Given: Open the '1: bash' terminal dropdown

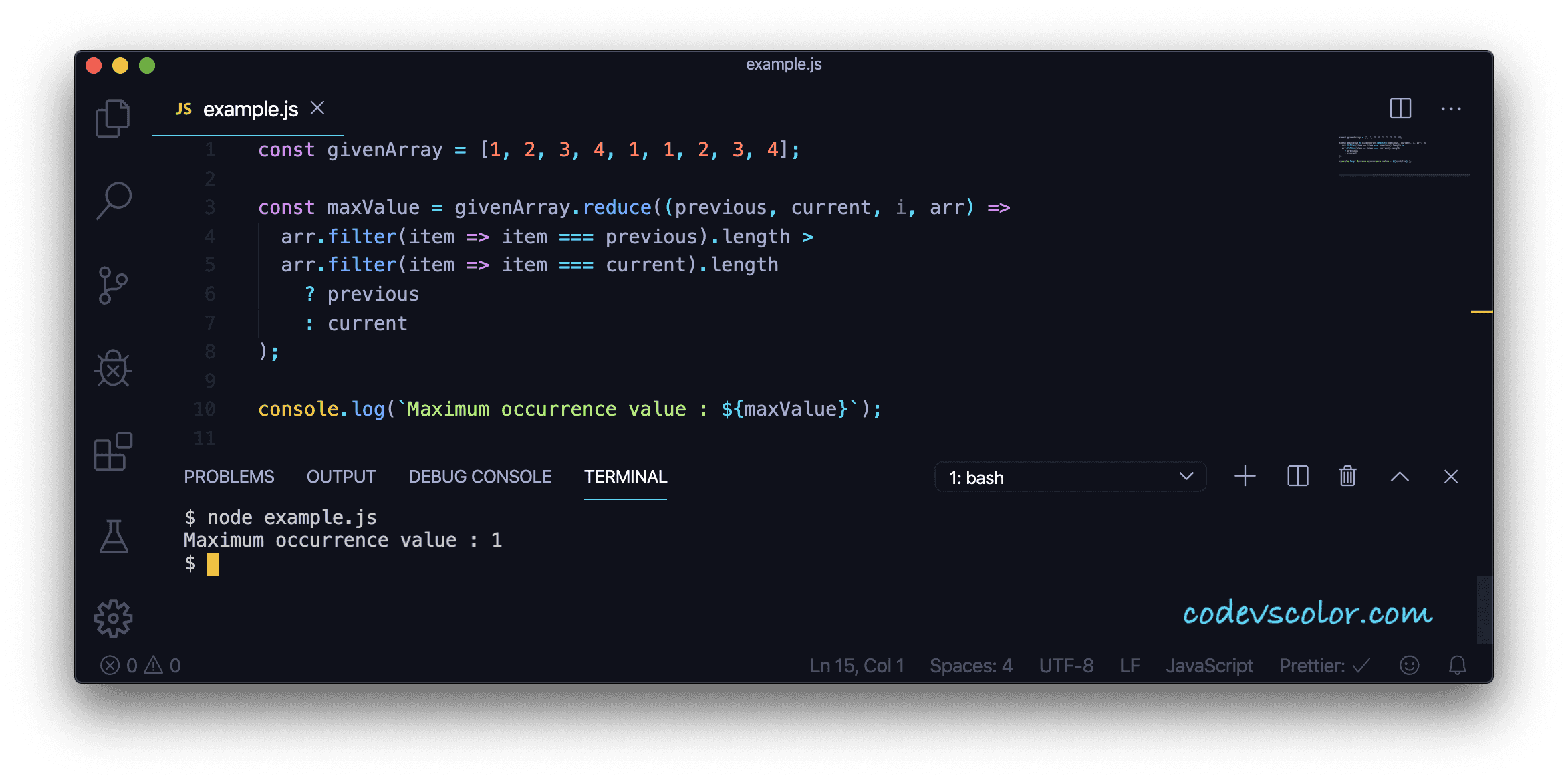Looking at the screenshot, I should coord(1070,477).
